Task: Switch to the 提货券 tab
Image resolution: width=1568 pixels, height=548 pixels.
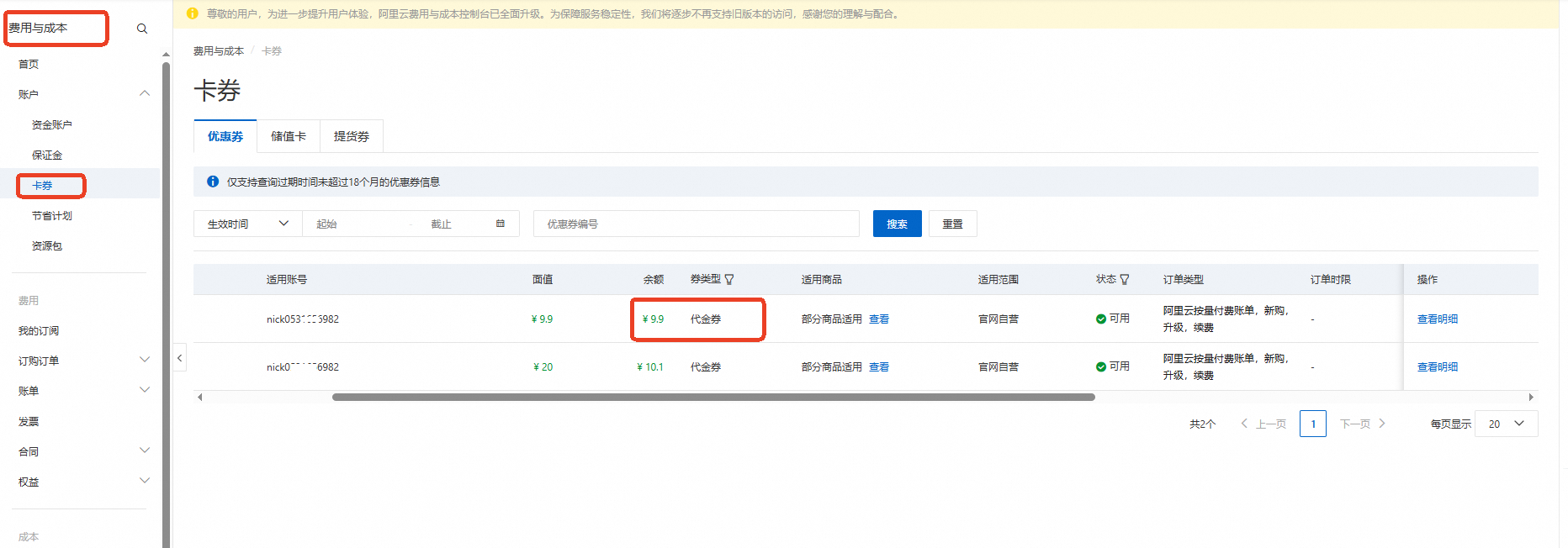Action: click(x=352, y=136)
